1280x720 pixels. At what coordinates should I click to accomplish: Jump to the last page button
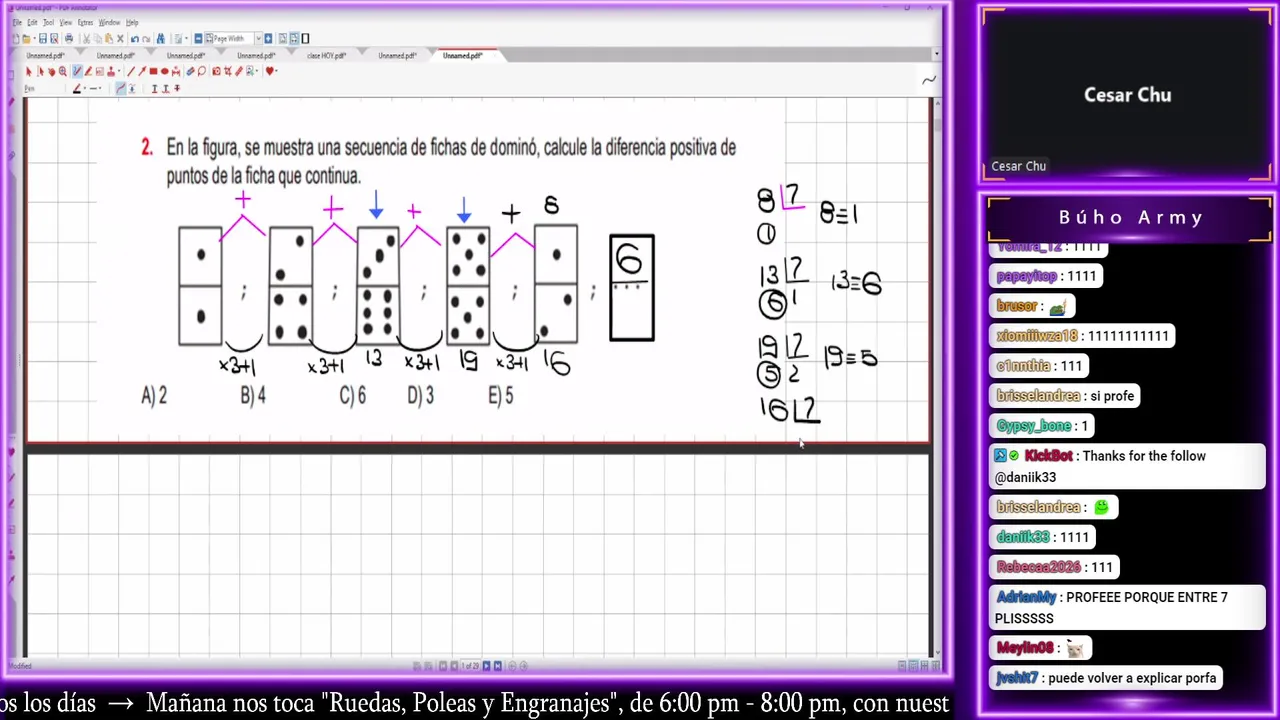[x=497, y=665]
